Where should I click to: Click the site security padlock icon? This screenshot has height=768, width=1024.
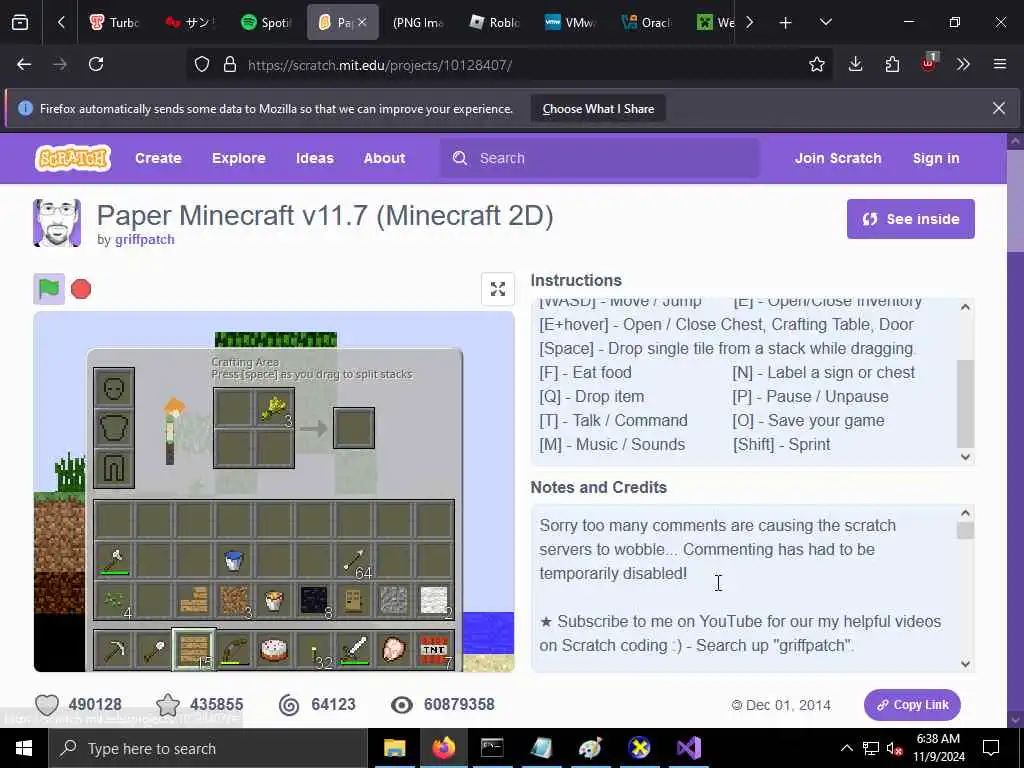[229, 65]
